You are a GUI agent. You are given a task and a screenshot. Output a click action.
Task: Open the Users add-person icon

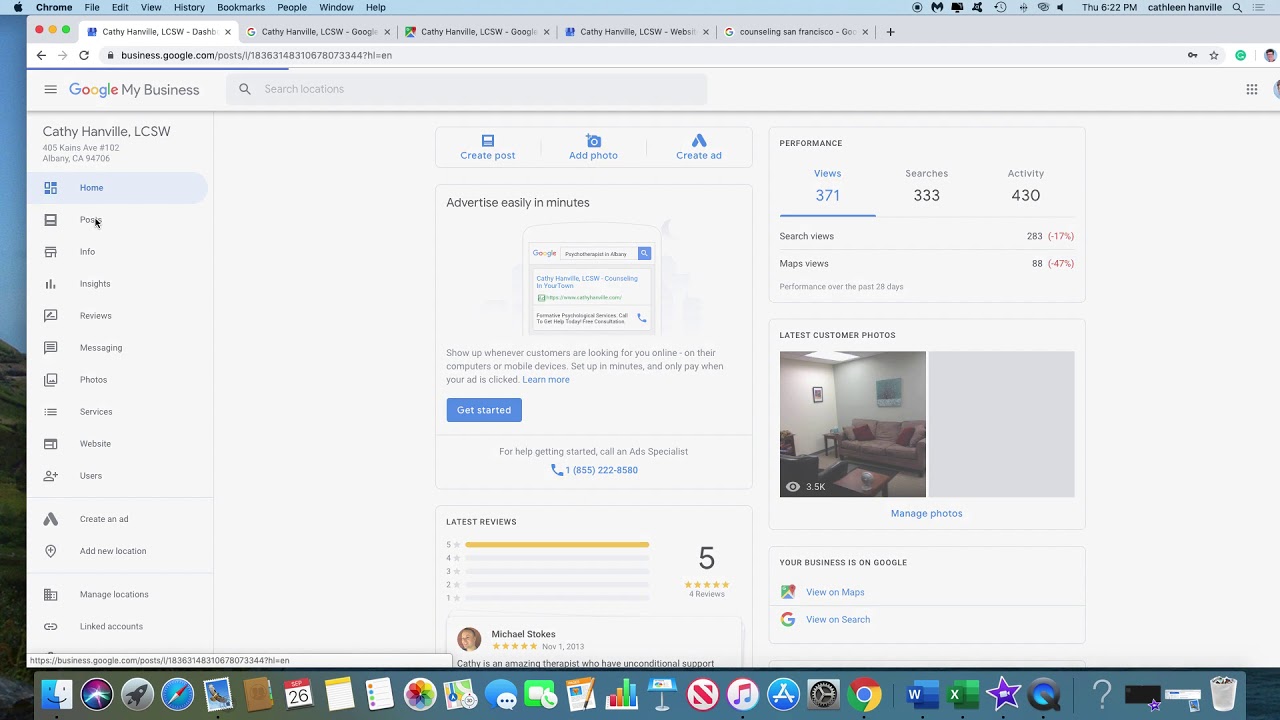pos(50,476)
